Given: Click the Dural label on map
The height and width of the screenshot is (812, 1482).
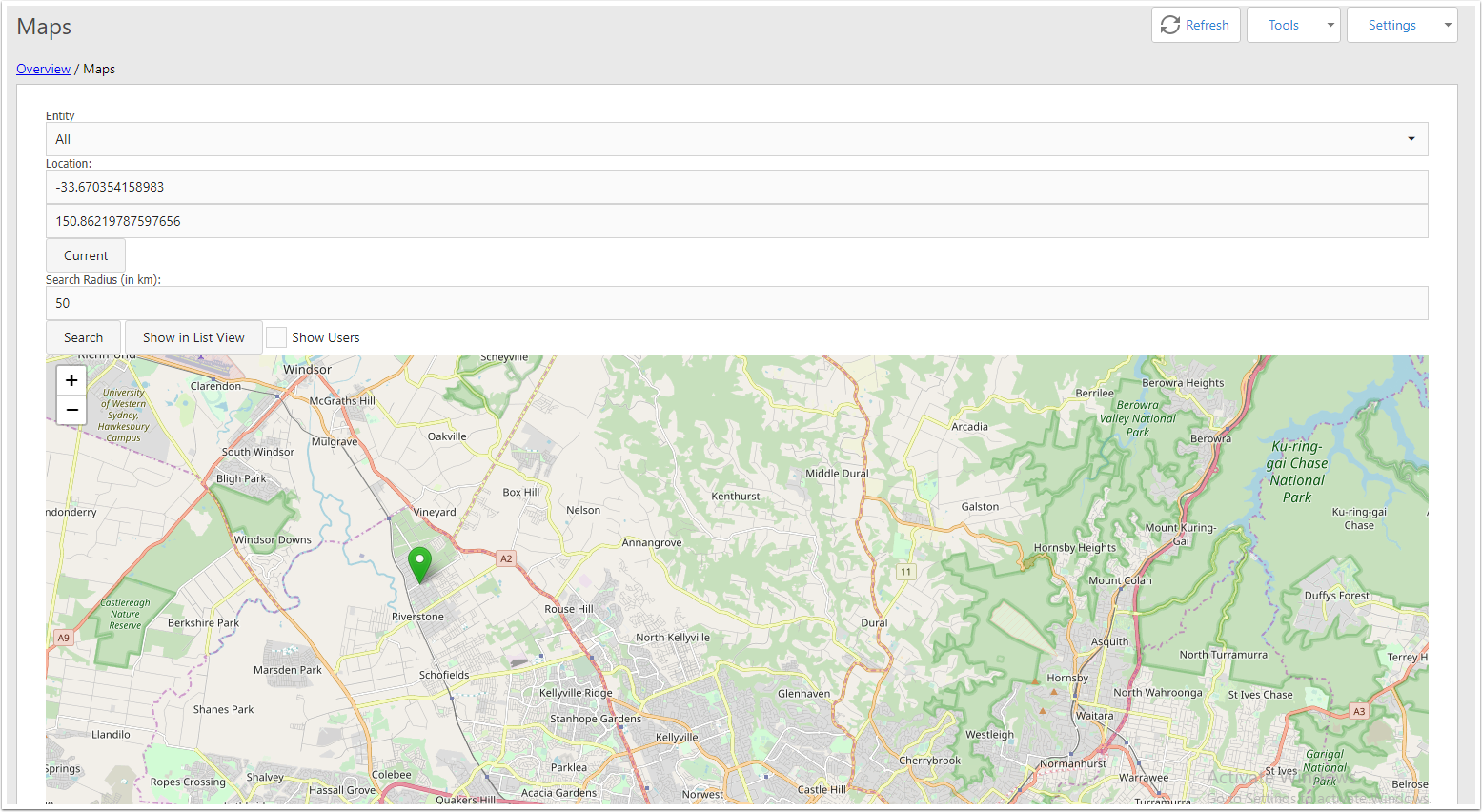Looking at the screenshot, I should tap(874, 622).
